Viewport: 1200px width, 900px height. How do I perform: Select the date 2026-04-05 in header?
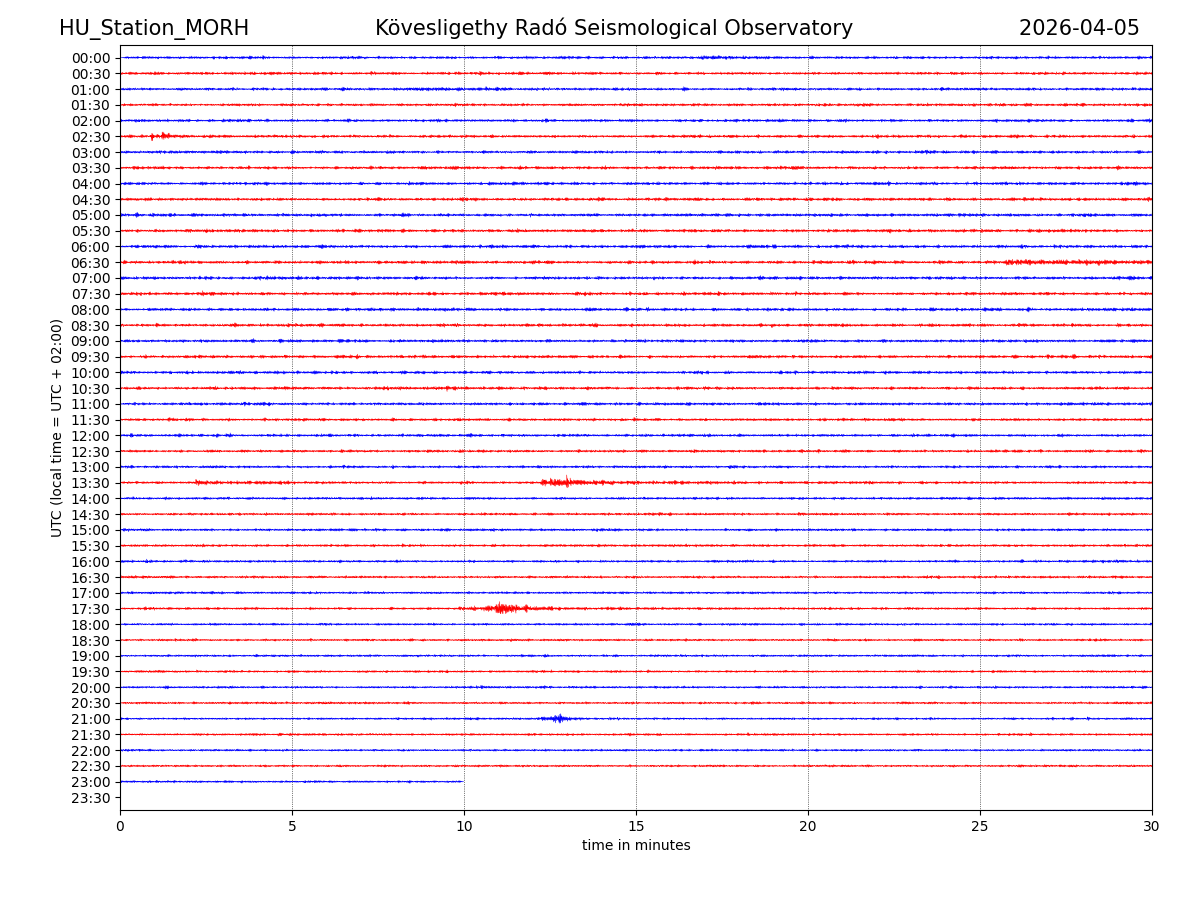pyautogui.click(x=1079, y=28)
